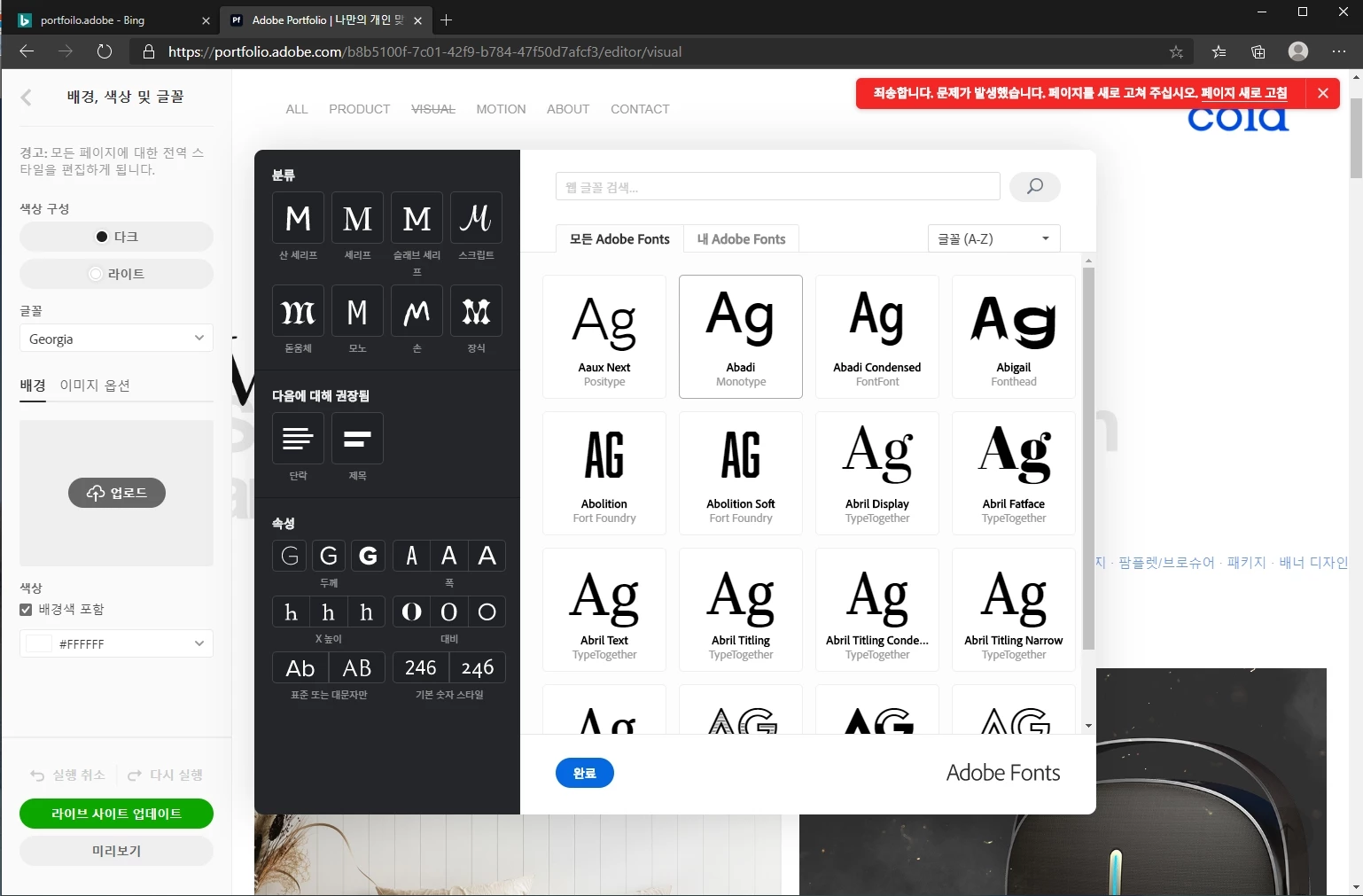This screenshot has width=1363, height=896.
Task: Pick the Abolition Soft font card
Action: tap(741, 473)
